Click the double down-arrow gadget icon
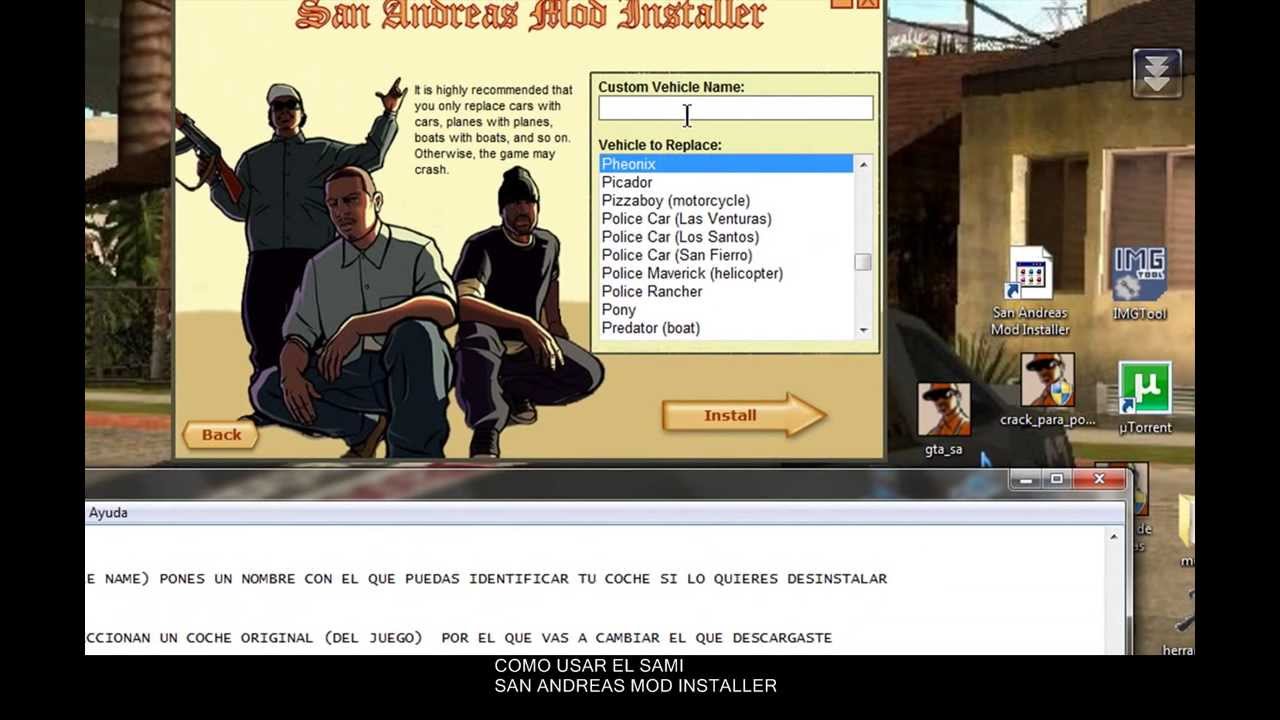Screen dimensions: 1280x720 (1157, 73)
